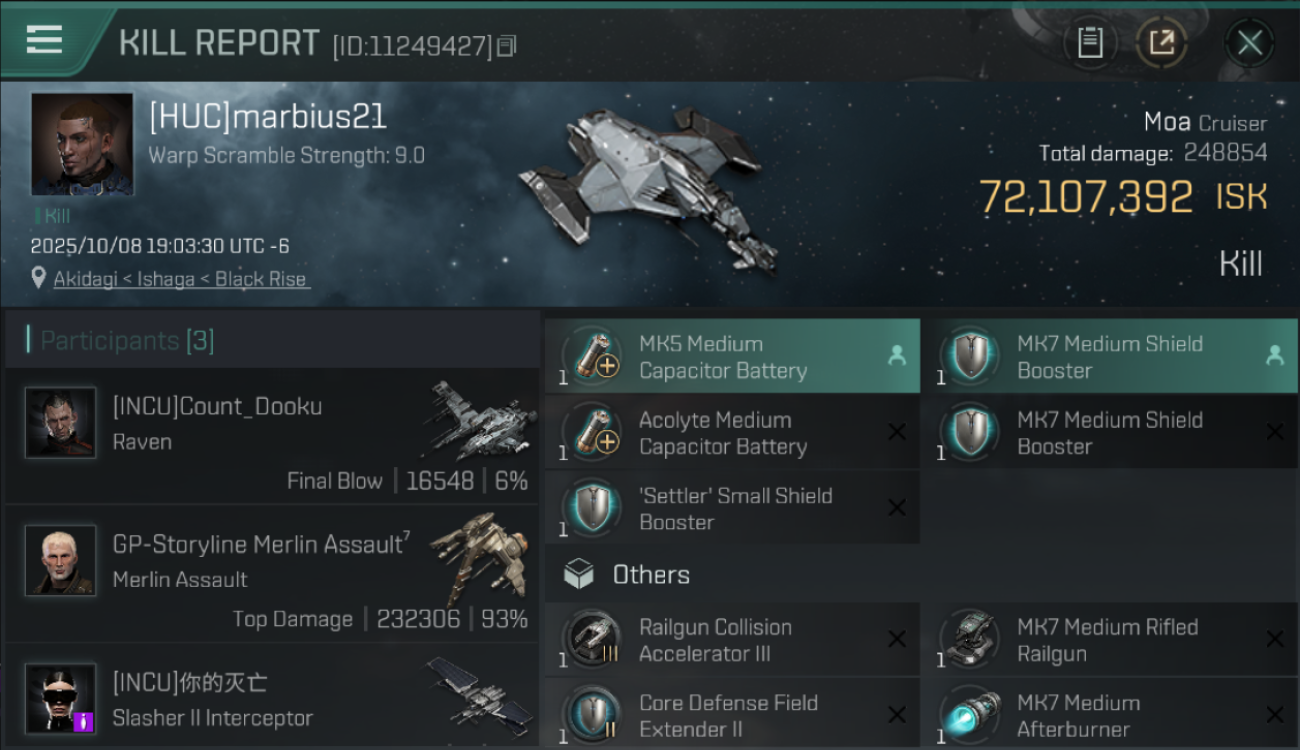This screenshot has height=750, width=1300.
Task: Open marbius21's pilot portrait
Action: (82, 144)
